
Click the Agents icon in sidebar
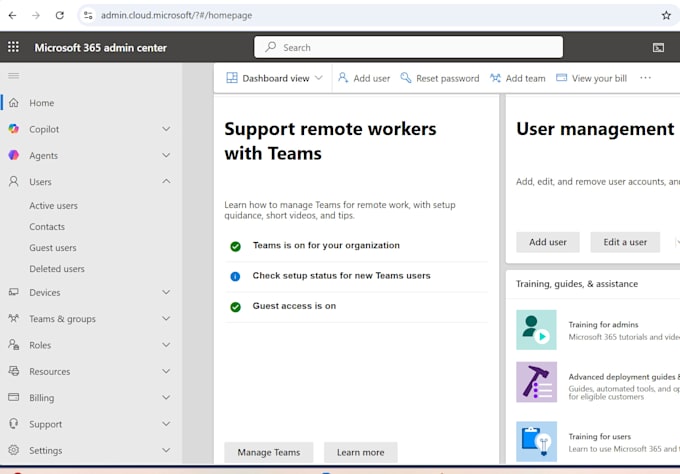click(14, 155)
